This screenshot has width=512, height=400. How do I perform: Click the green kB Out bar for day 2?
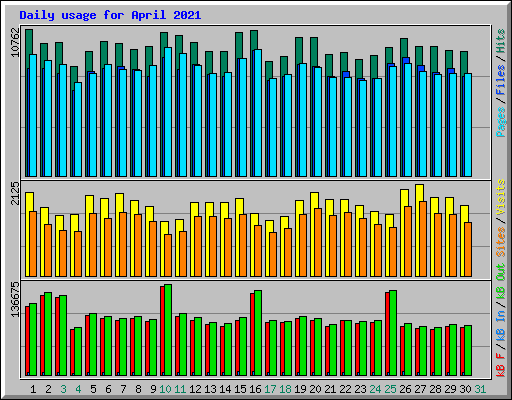click(x=48, y=334)
